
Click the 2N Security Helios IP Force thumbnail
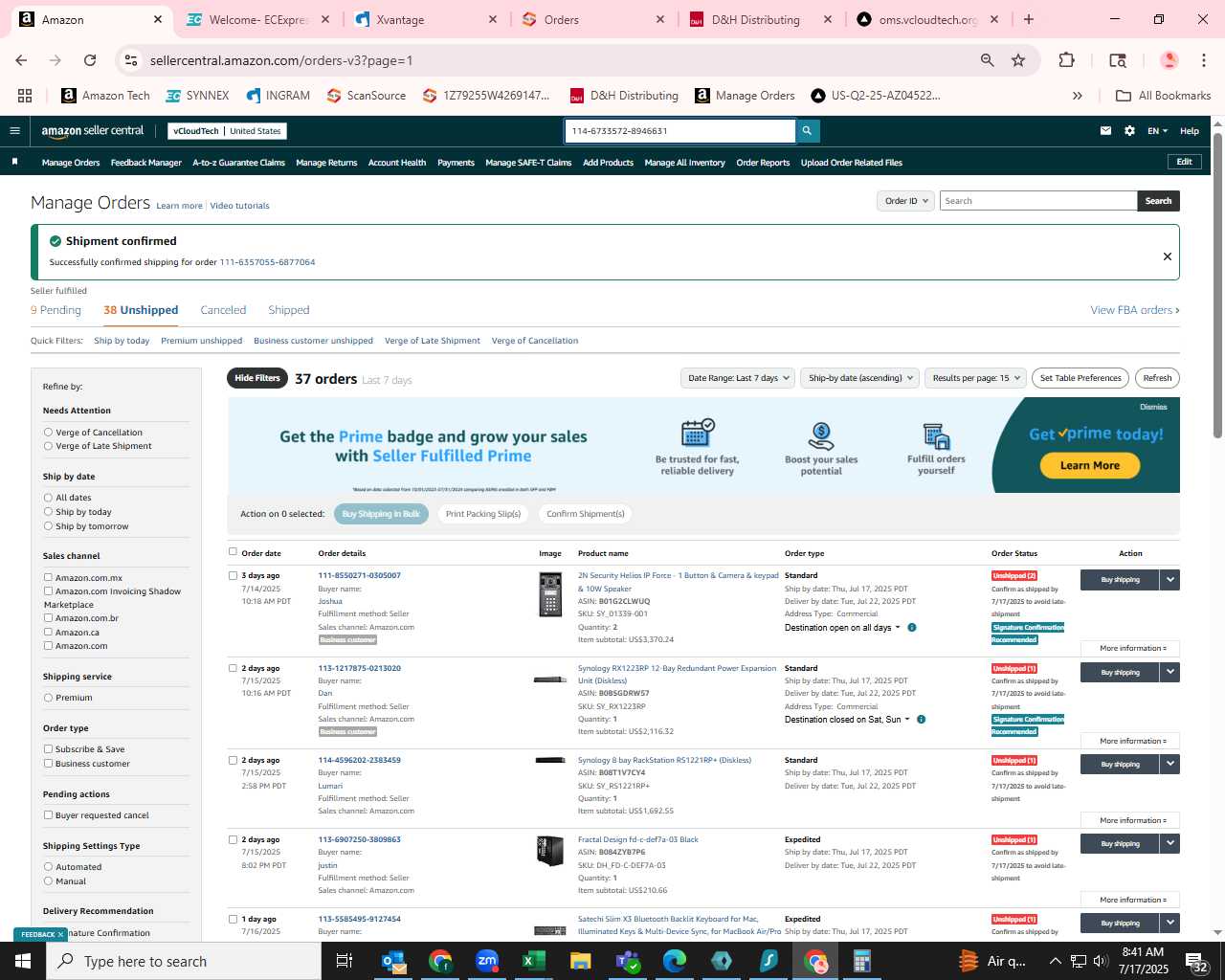click(550, 594)
